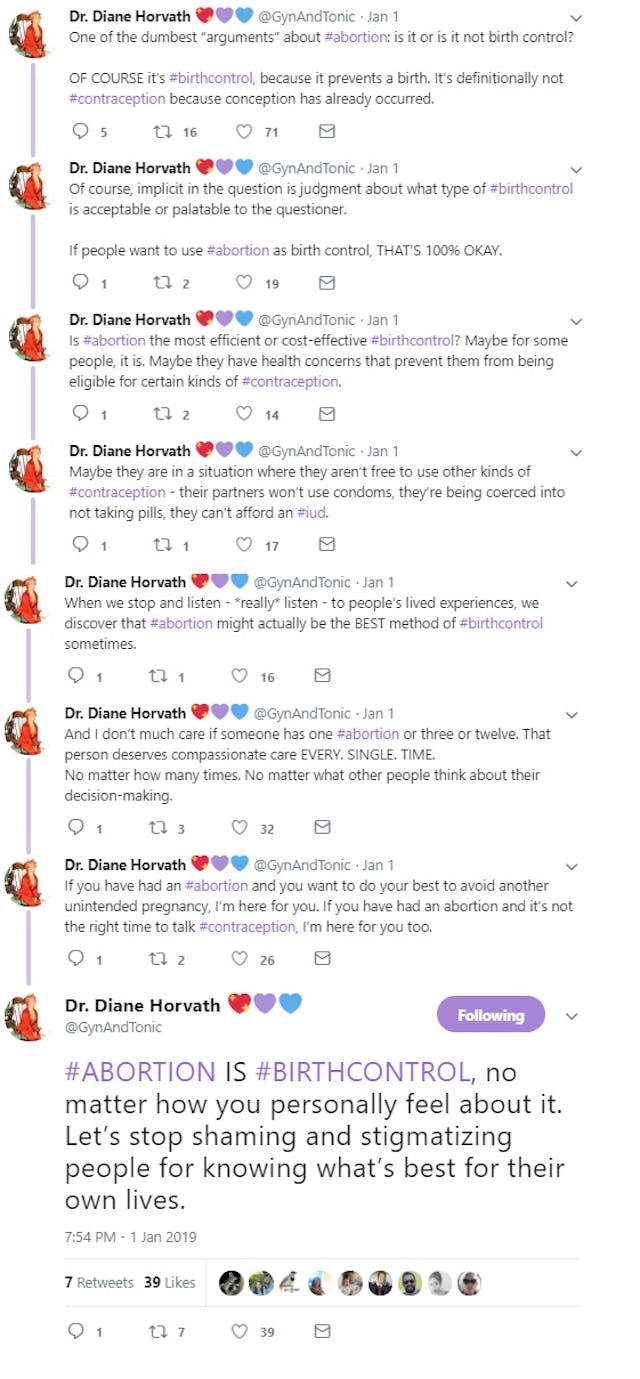Open the chevron menu on the lived experiences tweet
Viewport: 640px width, 1379px height.
pos(571,583)
